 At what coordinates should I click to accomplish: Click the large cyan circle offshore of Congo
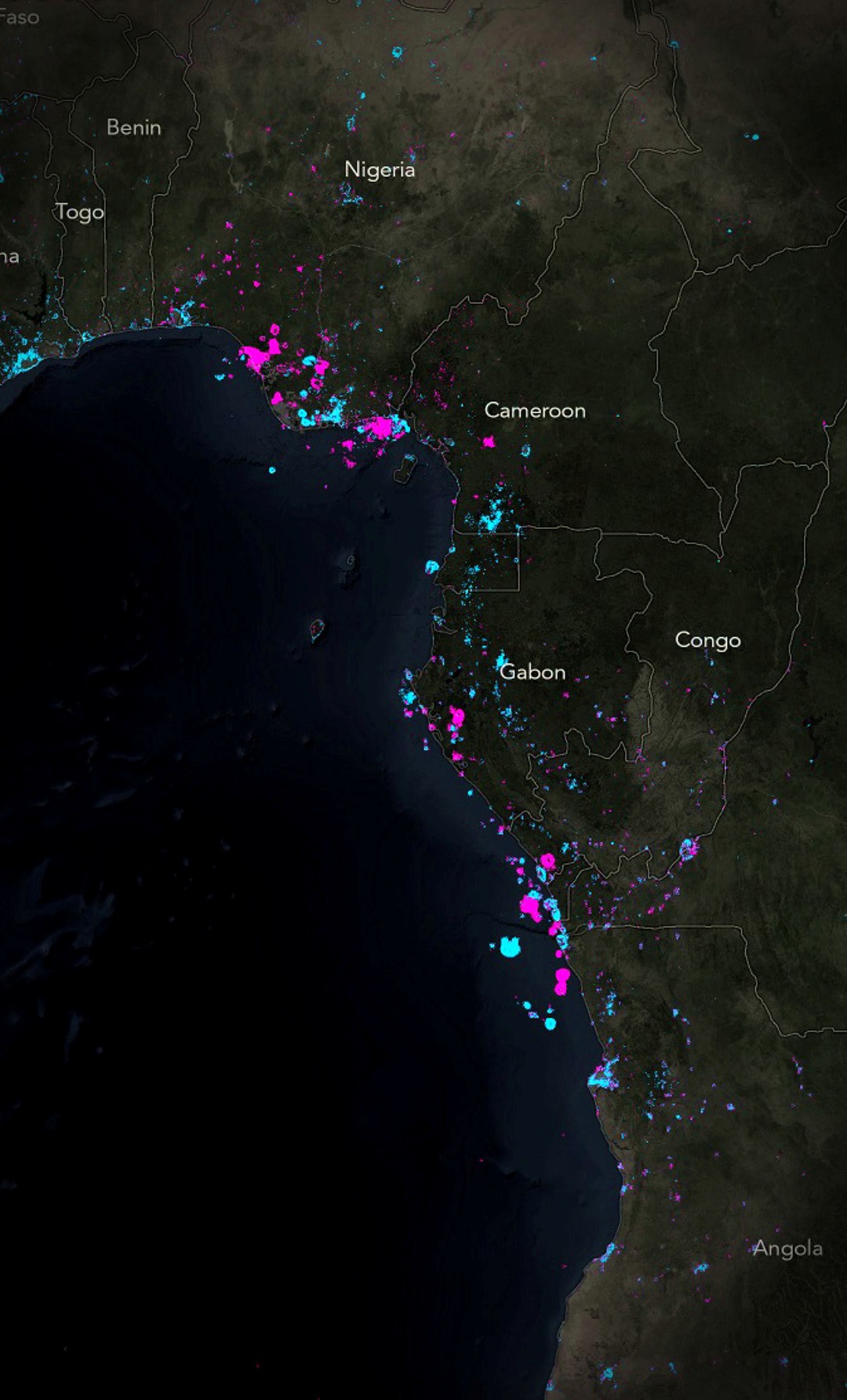point(510,948)
